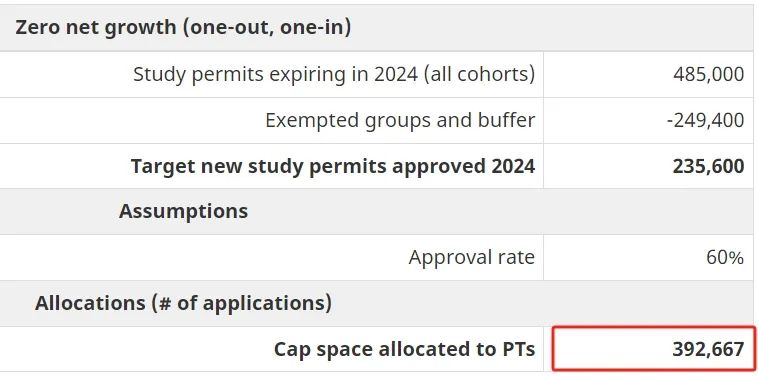Click the word 'Zero' in header
This screenshot has width=758, height=376.
tap(37, 28)
